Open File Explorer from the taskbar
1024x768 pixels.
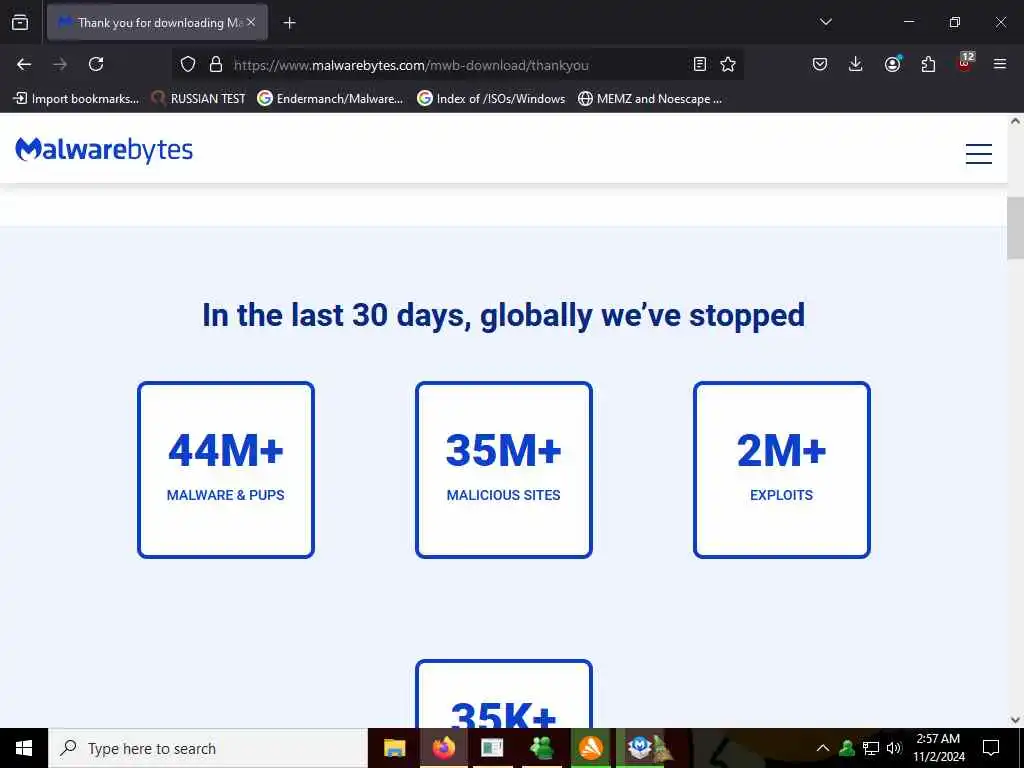394,748
